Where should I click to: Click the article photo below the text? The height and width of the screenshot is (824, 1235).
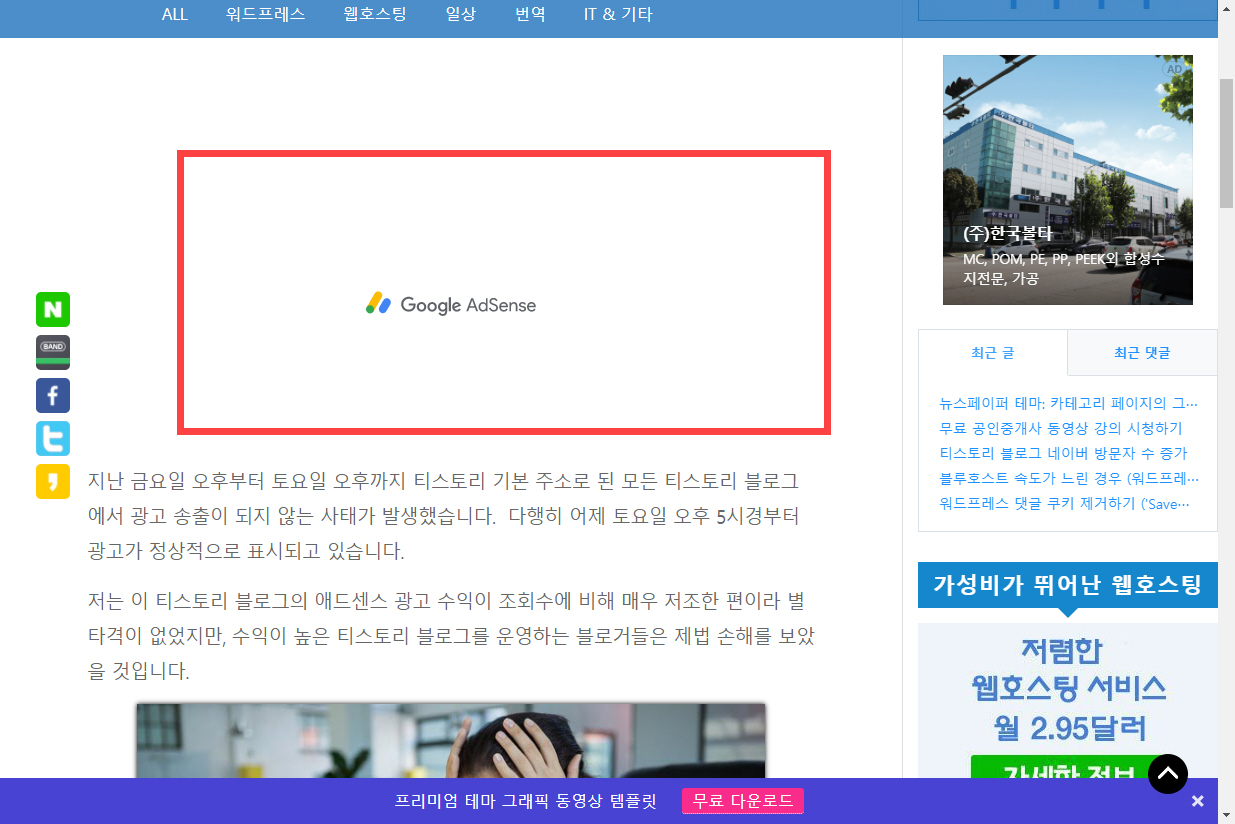pyautogui.click(x=451, y=740)
